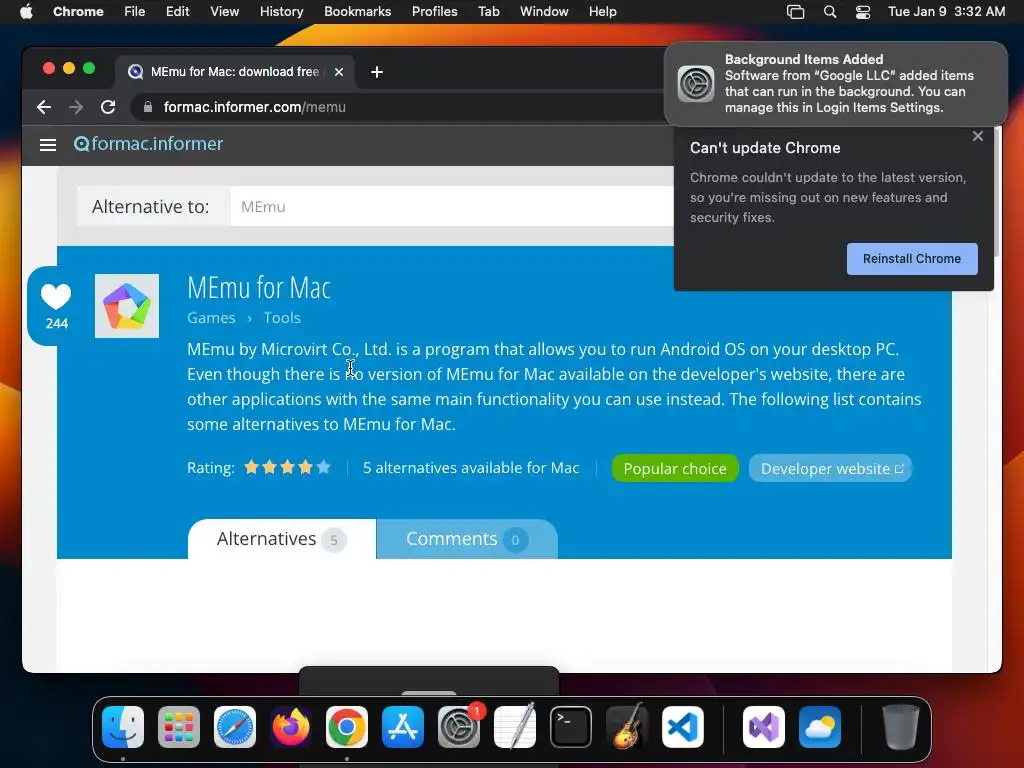This screenshot has width=1024, height=768.
Task: Click the browser forward arrow
Action: click(x=76, y=107)
